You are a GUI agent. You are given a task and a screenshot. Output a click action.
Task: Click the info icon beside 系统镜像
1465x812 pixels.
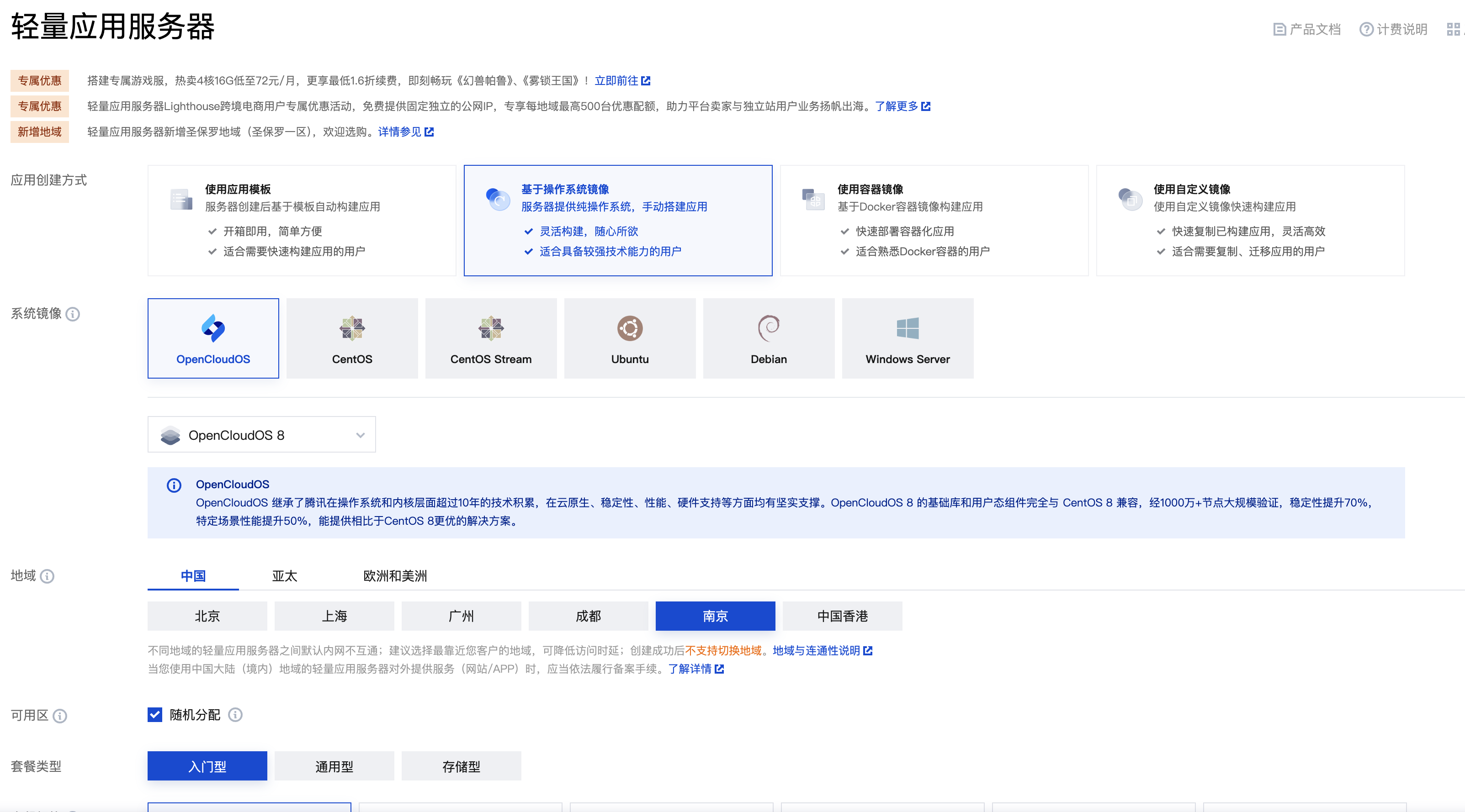click(73, 314)
